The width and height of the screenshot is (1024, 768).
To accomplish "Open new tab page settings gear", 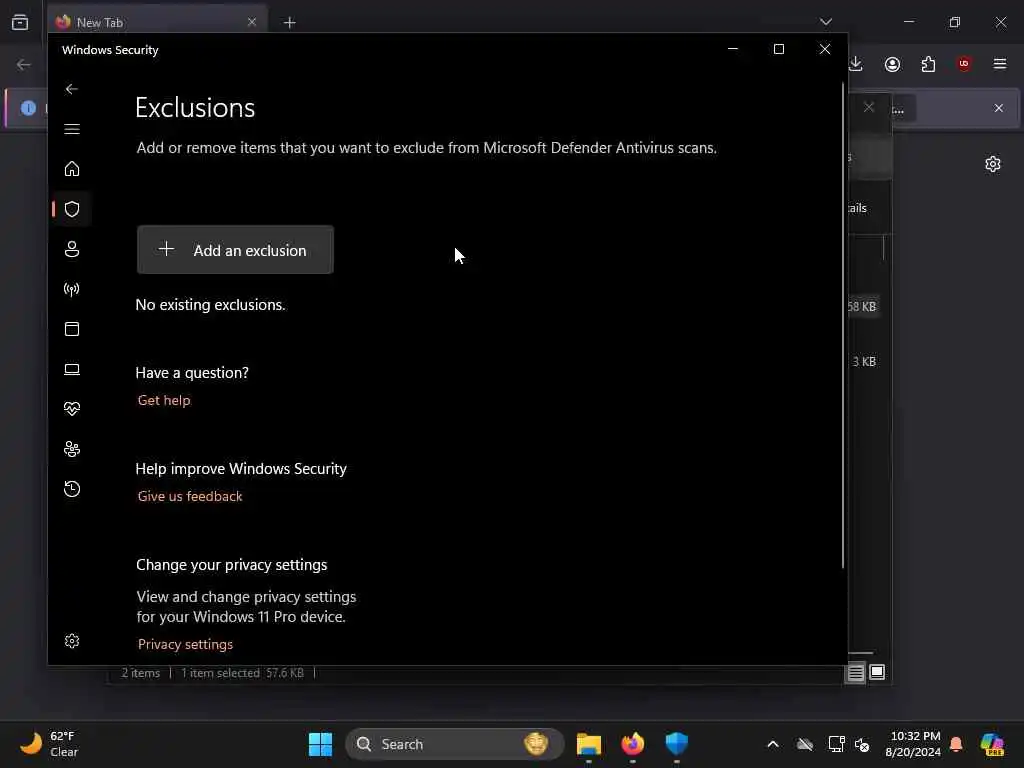I will (993, 164).
